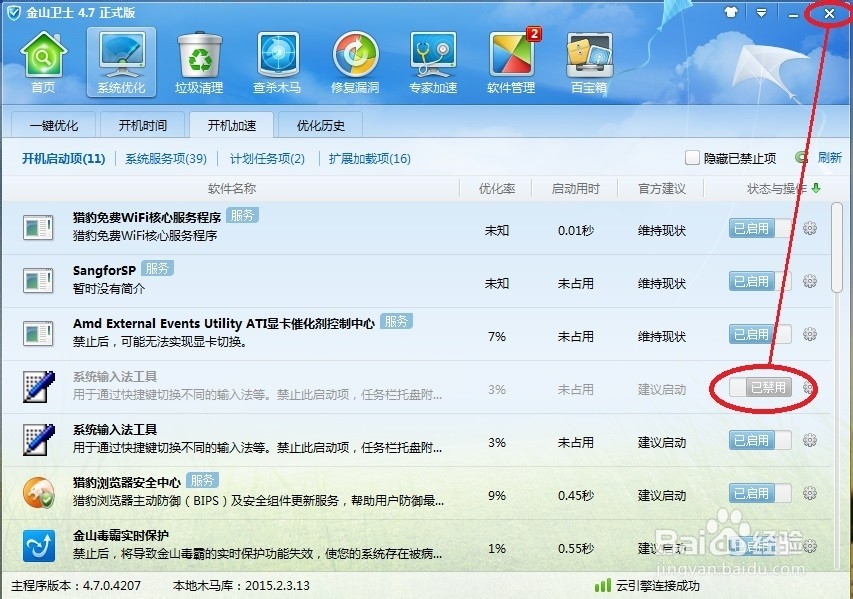
Task: Open settings gear for Amd External Events Utility
Action: coord(810,334)
